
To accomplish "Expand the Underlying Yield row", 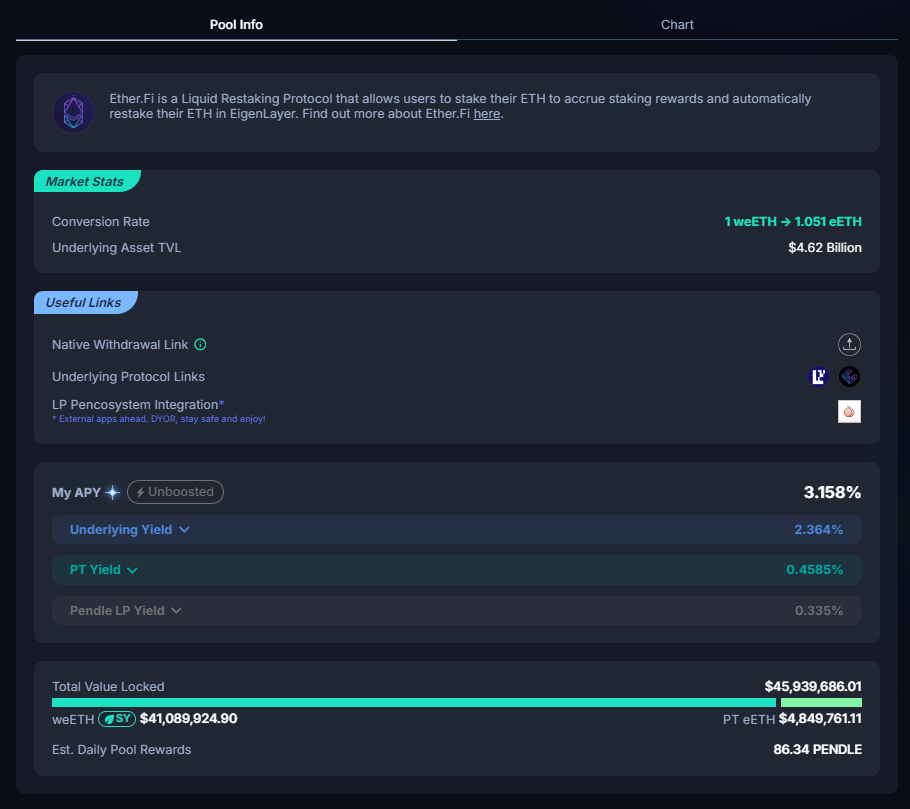I will tap(457, 529).
